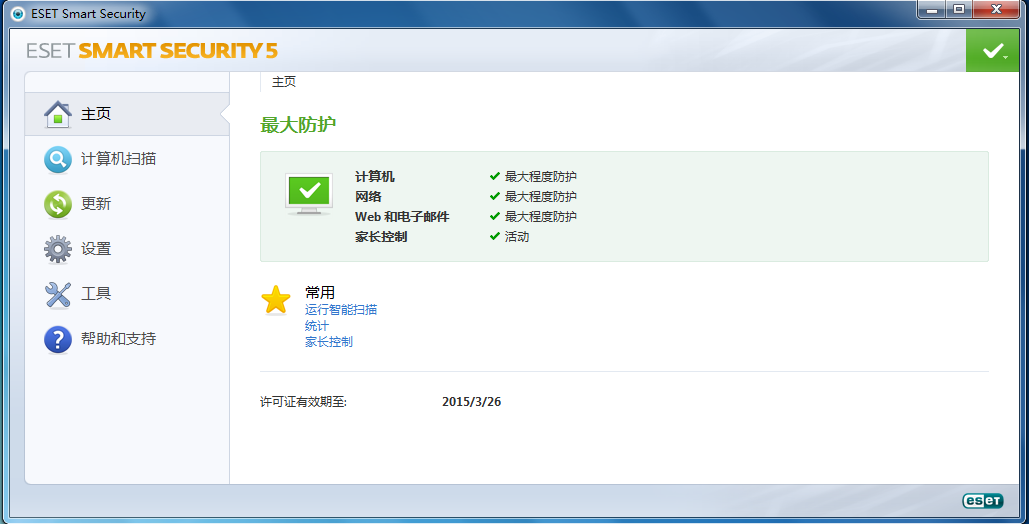Image resolution: width=1029 pixels, height=524 pixels.
Task: Click the green refresh icon for 更新
Action: 58,204
